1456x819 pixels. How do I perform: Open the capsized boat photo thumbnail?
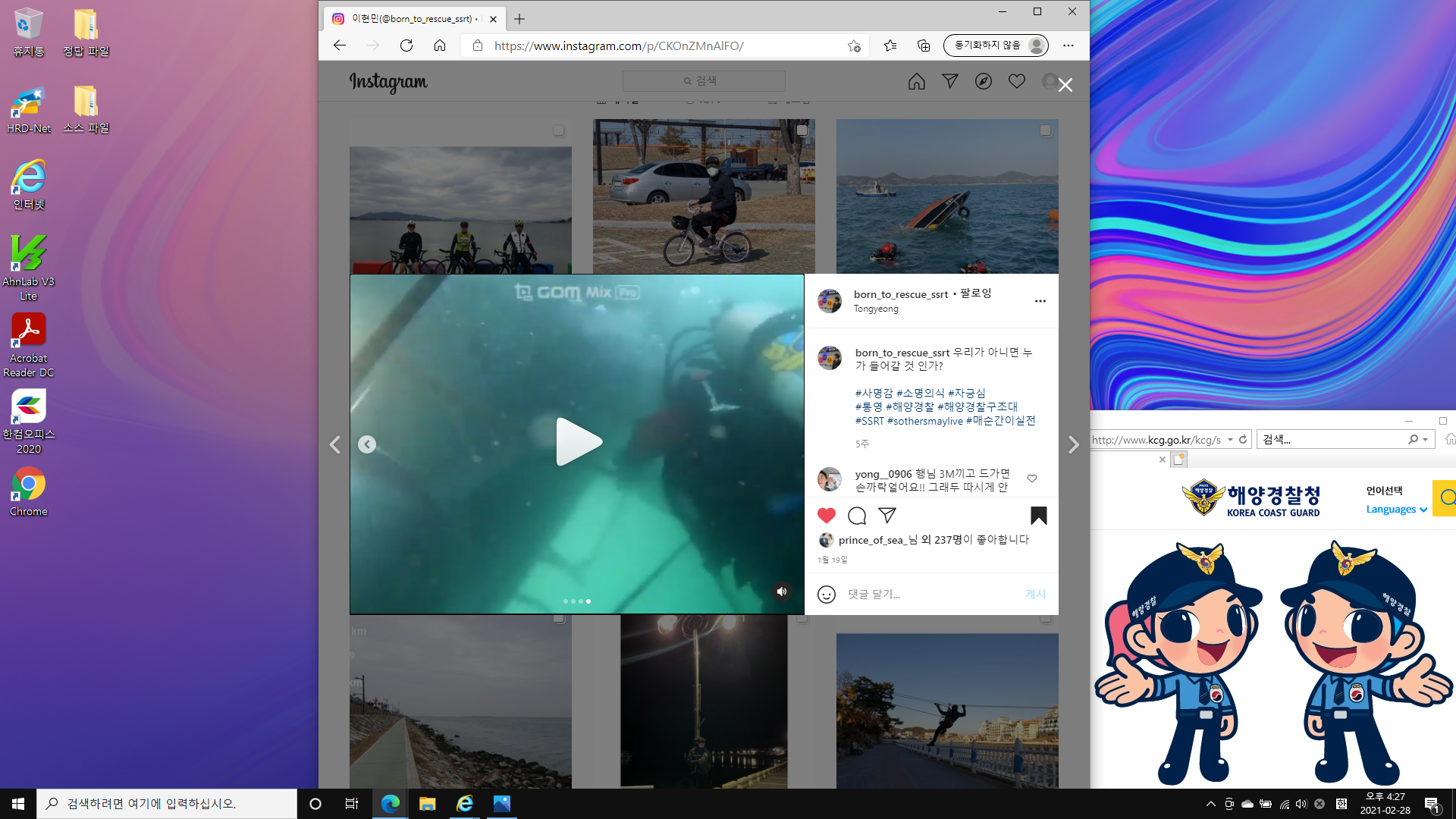point(947,196)
